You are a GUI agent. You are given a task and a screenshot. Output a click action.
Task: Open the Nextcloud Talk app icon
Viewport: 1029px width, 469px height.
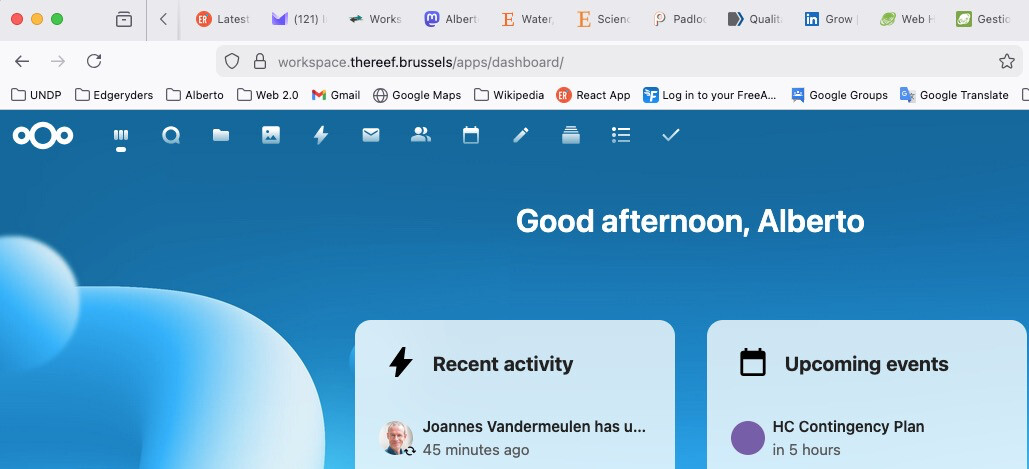click(x=171, y=135)
